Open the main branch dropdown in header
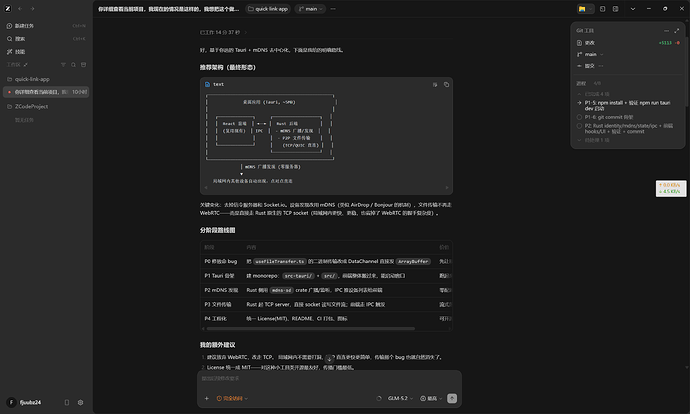Screen dimensions: 690x414 [310, 9]
